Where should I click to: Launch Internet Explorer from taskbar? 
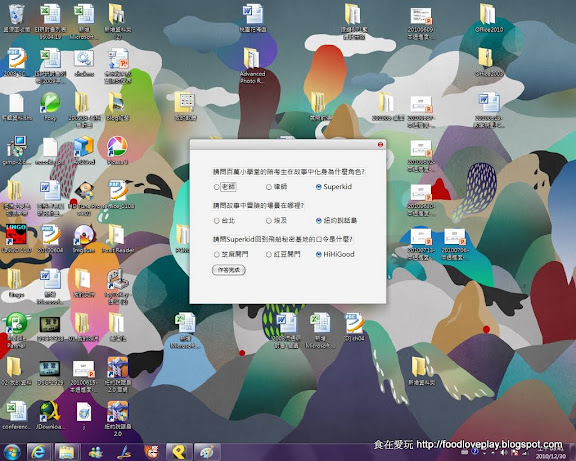click(x=38, y=452)
